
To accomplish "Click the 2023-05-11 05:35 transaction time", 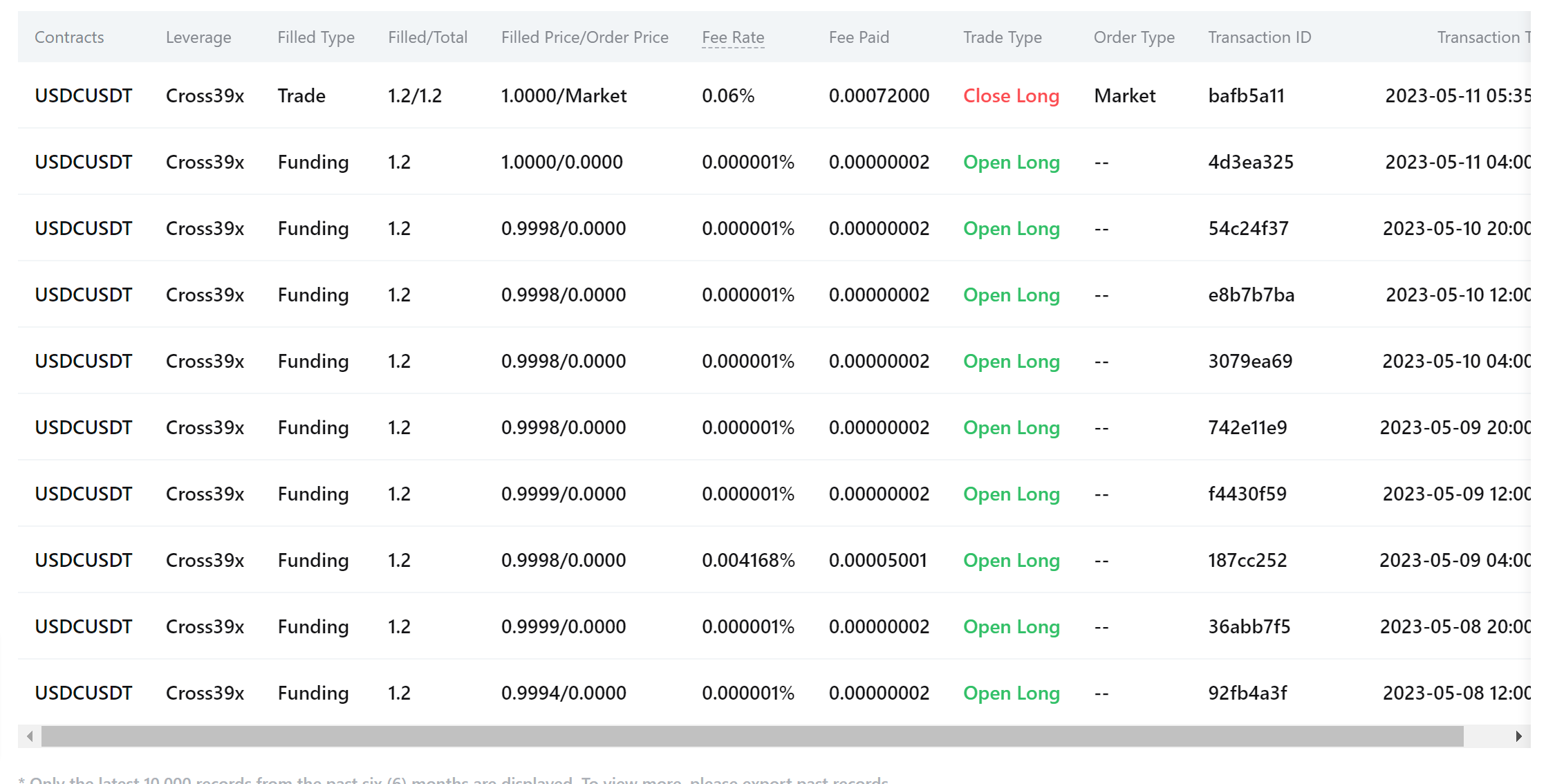I will click(x=1458, y=95).
